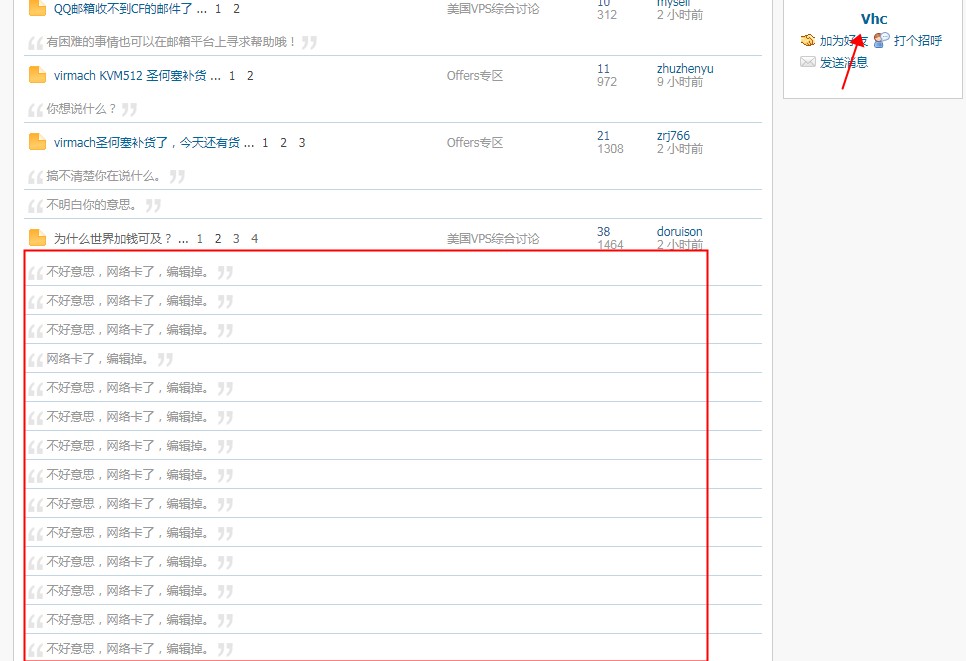This screenshot has width=966, height=661.
Task: Click 发送消息 to send a message
Action: pyautogui.click(x=843, y=62)
